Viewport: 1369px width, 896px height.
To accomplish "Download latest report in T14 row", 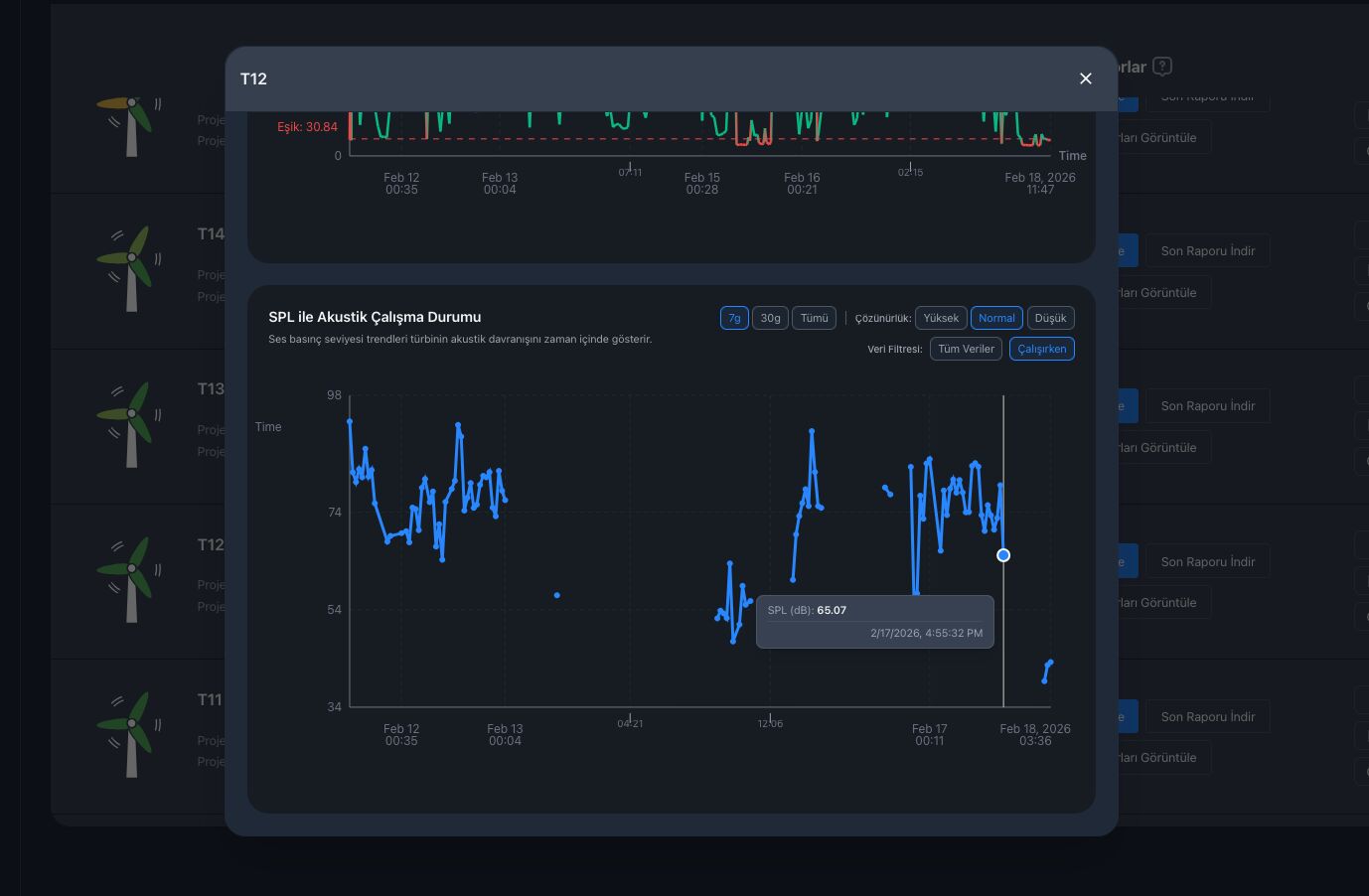I will (1208, 250).
